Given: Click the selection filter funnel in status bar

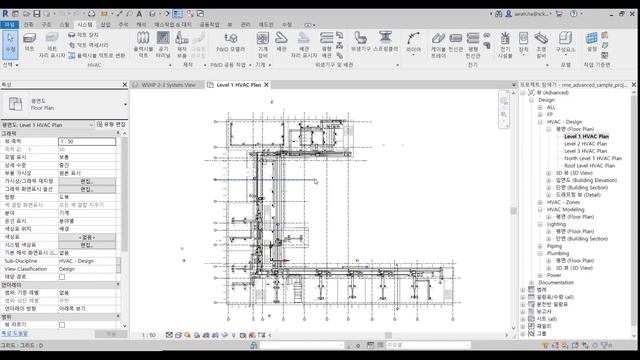Looking at the screenshot, I should [x=605, y=345].
